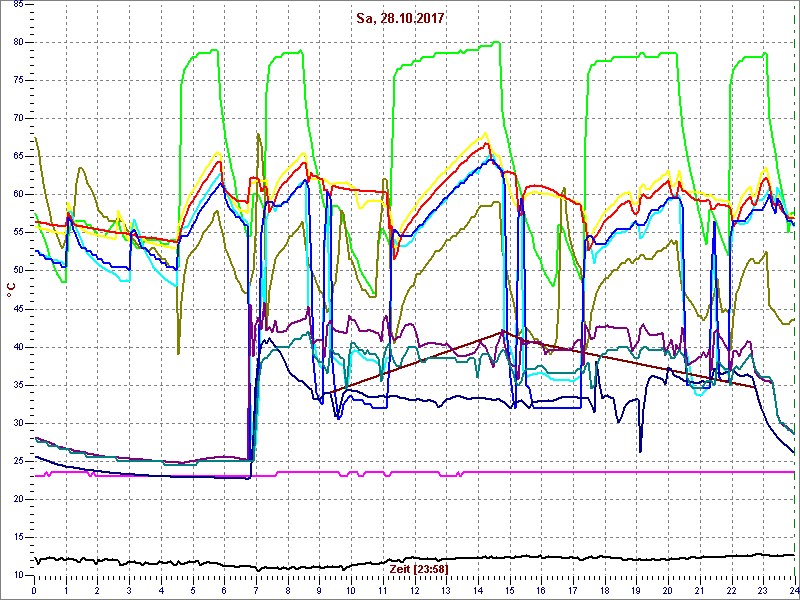
Task: Click hour 14 on the time axis
Action: point(478,590)
